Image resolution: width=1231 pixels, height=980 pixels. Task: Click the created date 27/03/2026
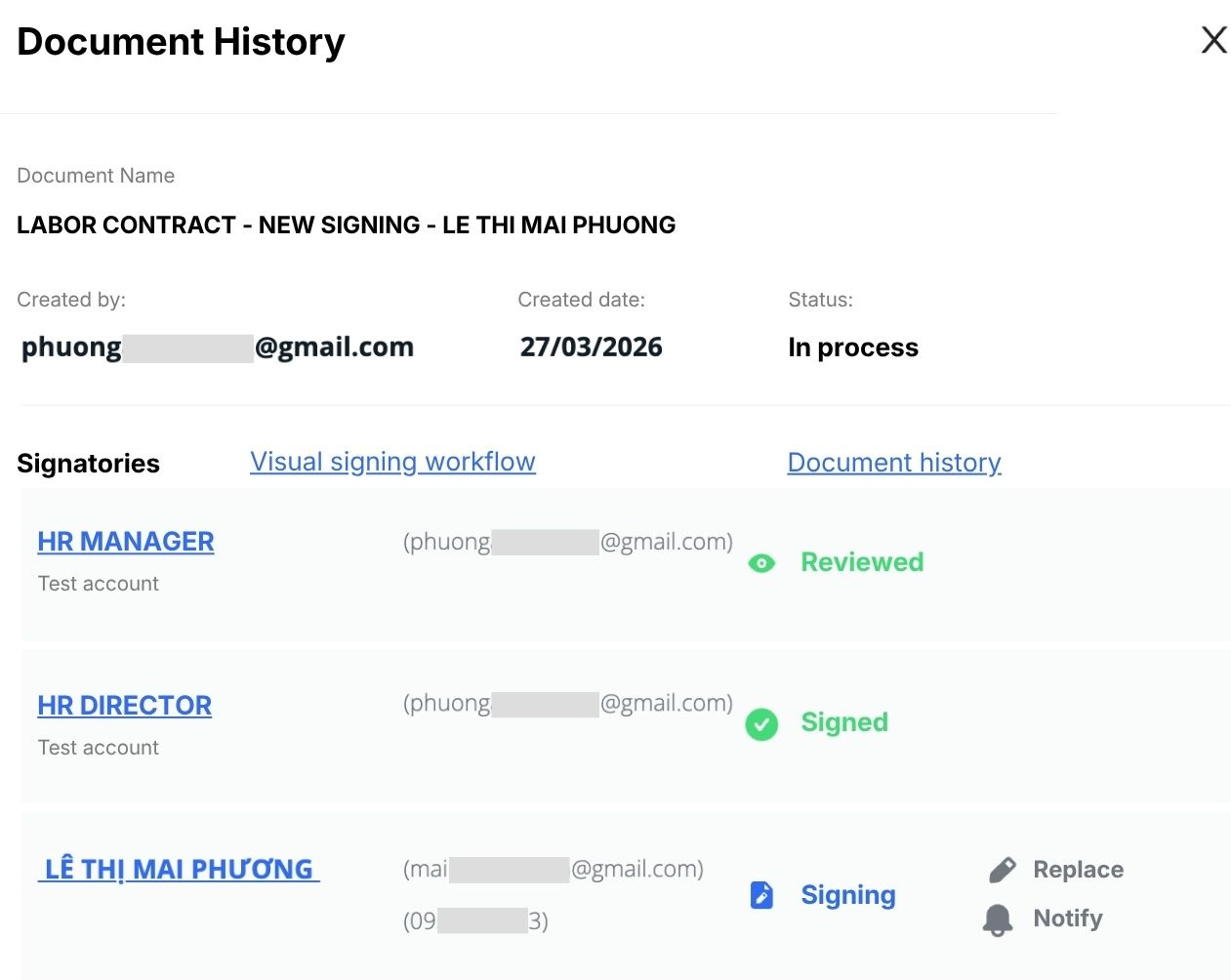click(591, 347)
